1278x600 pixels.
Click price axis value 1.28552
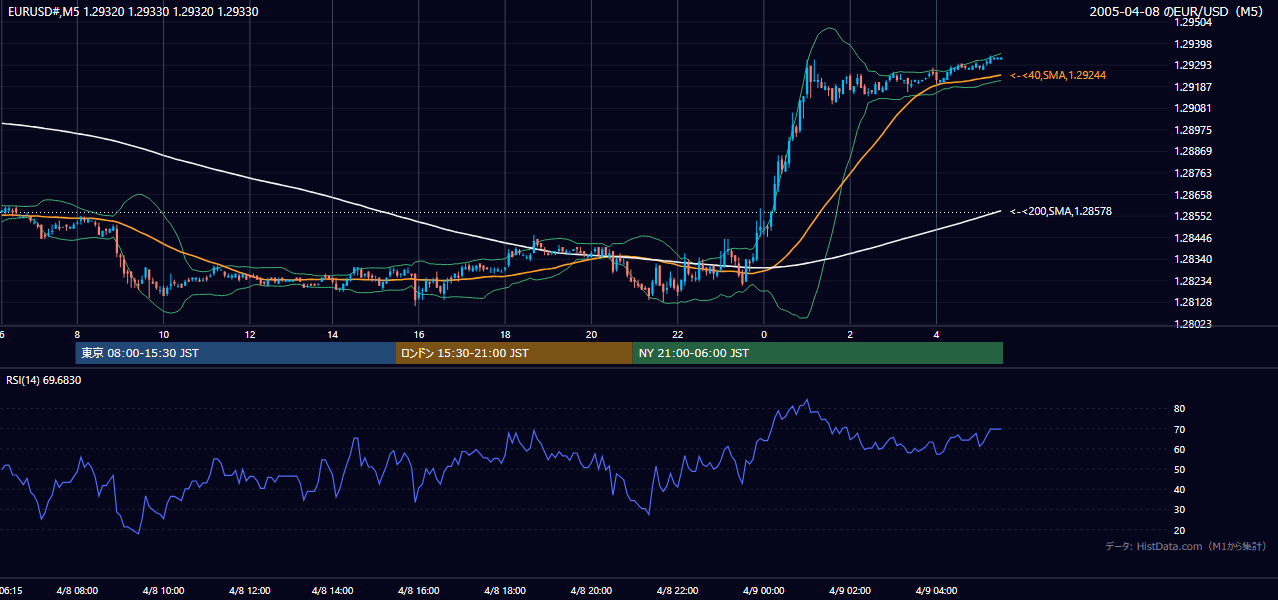pos(1192,216)
